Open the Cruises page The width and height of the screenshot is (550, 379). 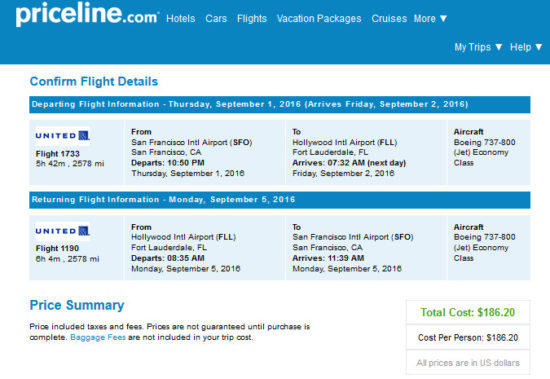coord(389,19)
